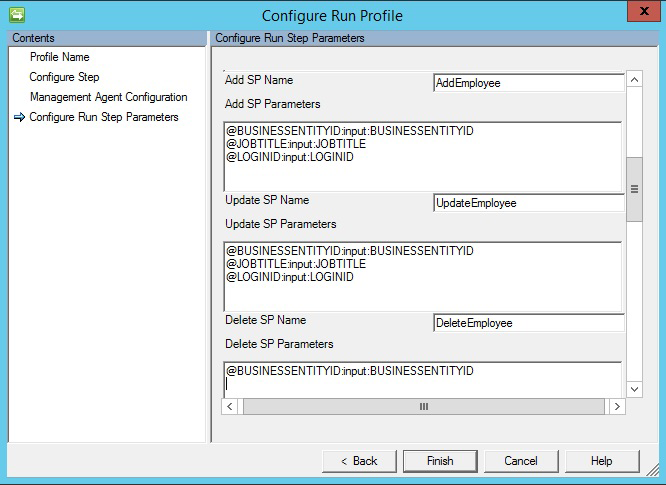Select Configure Run Step Parameters entry

point(104,117)
